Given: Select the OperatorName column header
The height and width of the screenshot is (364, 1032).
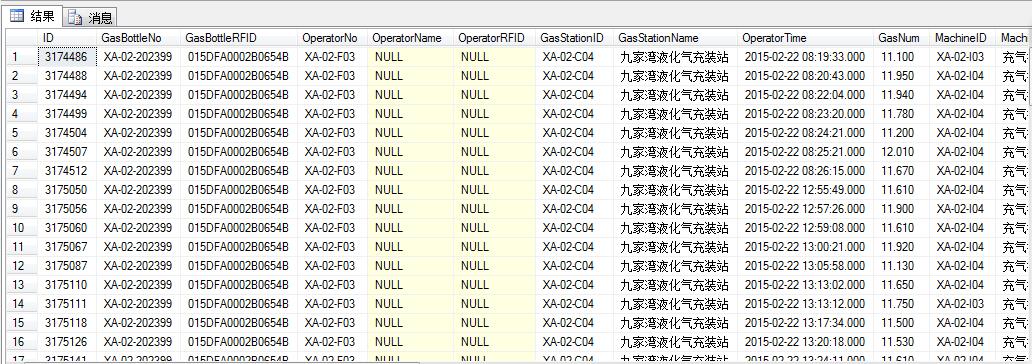Looking at the screenshot, I should pyautogui.click(x=411, y=38).
